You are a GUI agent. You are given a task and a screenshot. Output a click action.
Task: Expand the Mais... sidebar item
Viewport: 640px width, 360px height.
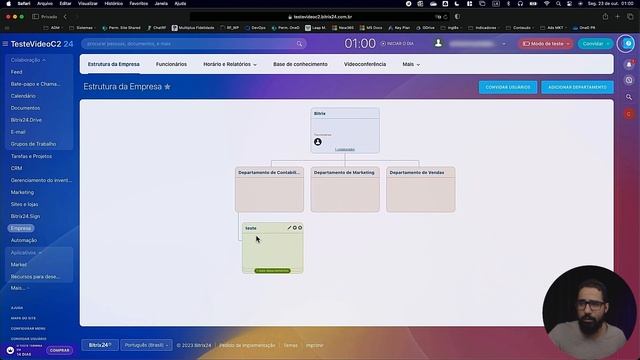click(x=20, y=288)
